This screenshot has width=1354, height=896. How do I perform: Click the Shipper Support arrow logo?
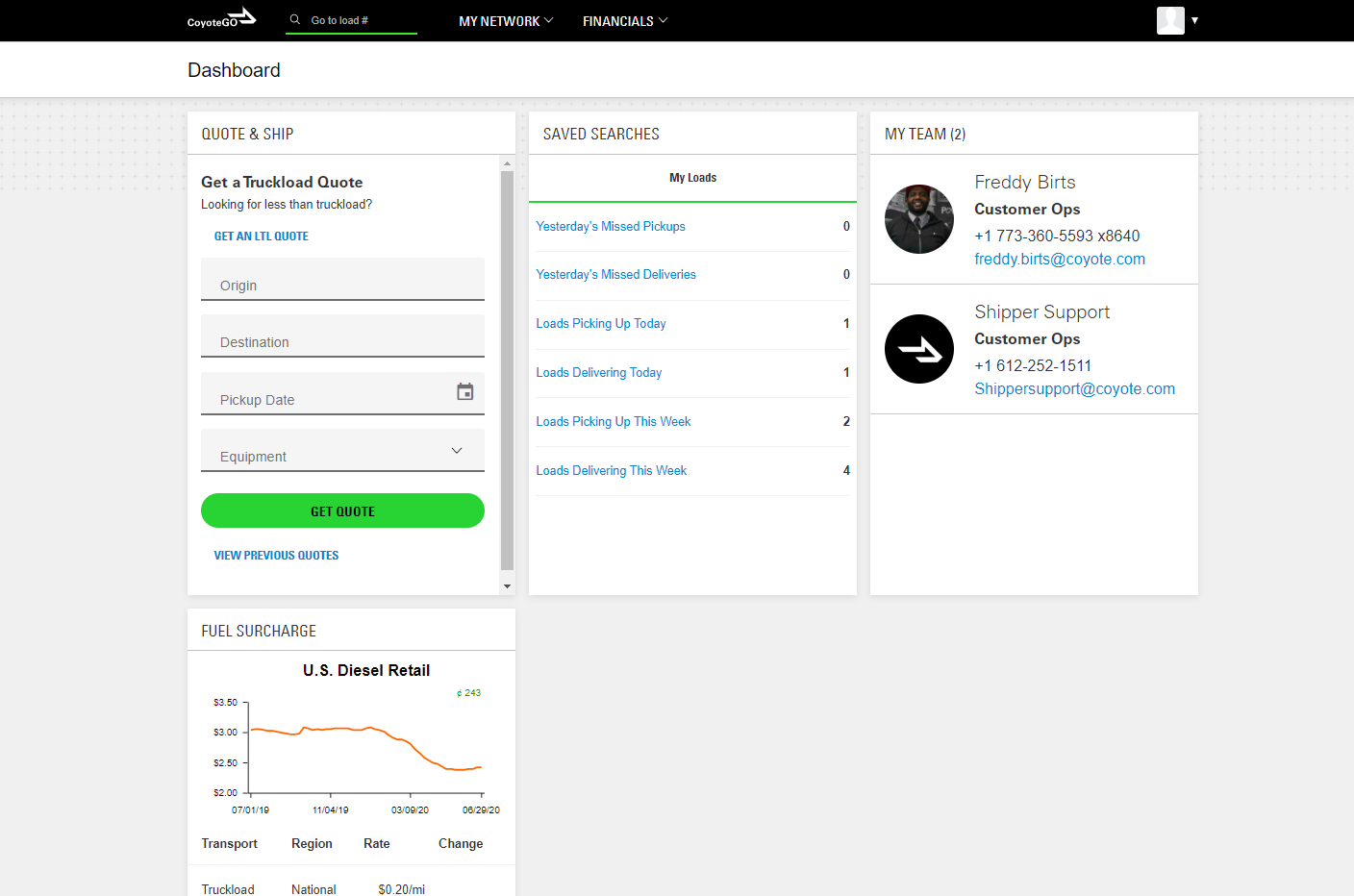coord(919,349)
